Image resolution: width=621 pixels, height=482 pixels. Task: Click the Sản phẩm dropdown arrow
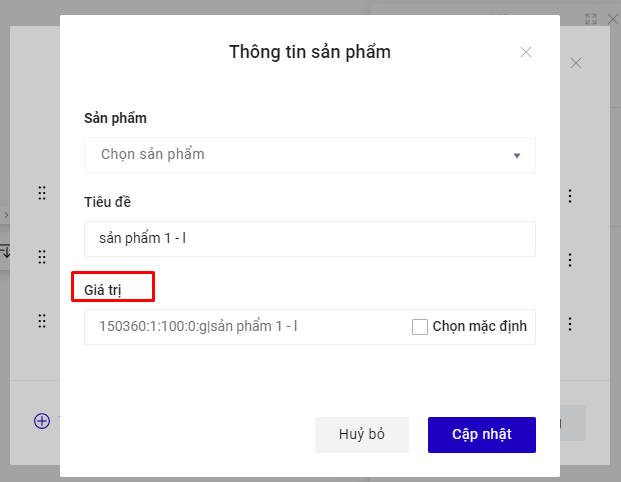tap(517, 156)
